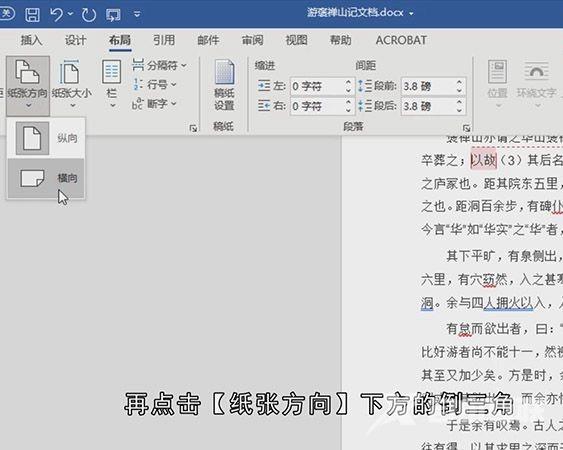
Task: Click the 稿纸设置 manuscript paper icon
Action: tap(224, 85)
